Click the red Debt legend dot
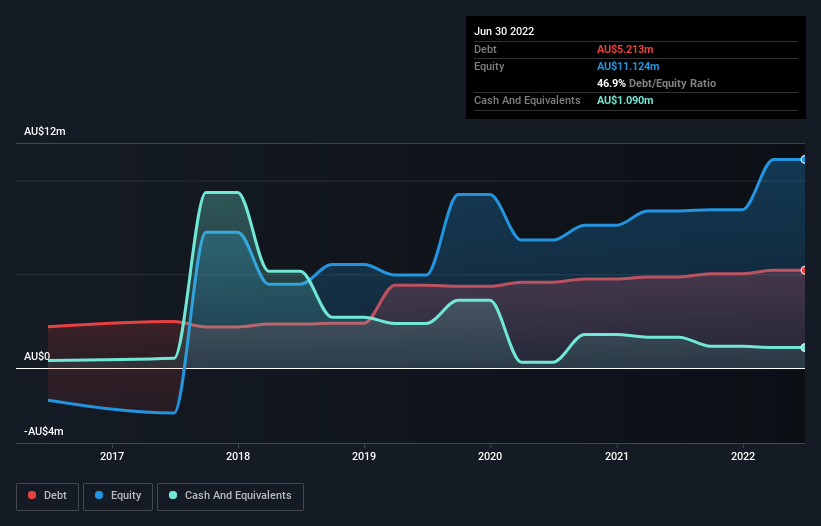821x526 pixels. (32, 495)
